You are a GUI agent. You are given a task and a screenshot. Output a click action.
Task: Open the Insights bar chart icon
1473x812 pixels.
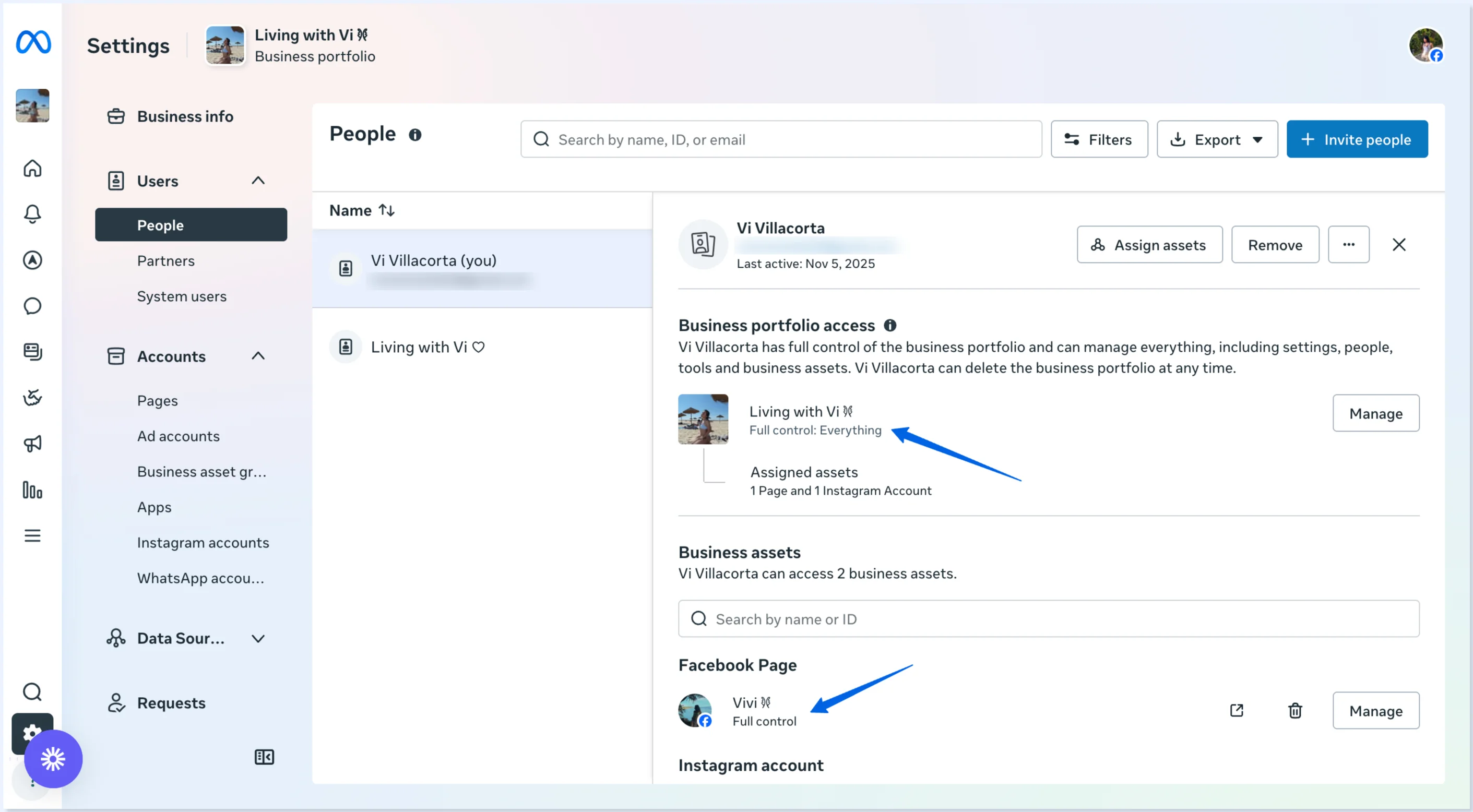tap(32, 490)
